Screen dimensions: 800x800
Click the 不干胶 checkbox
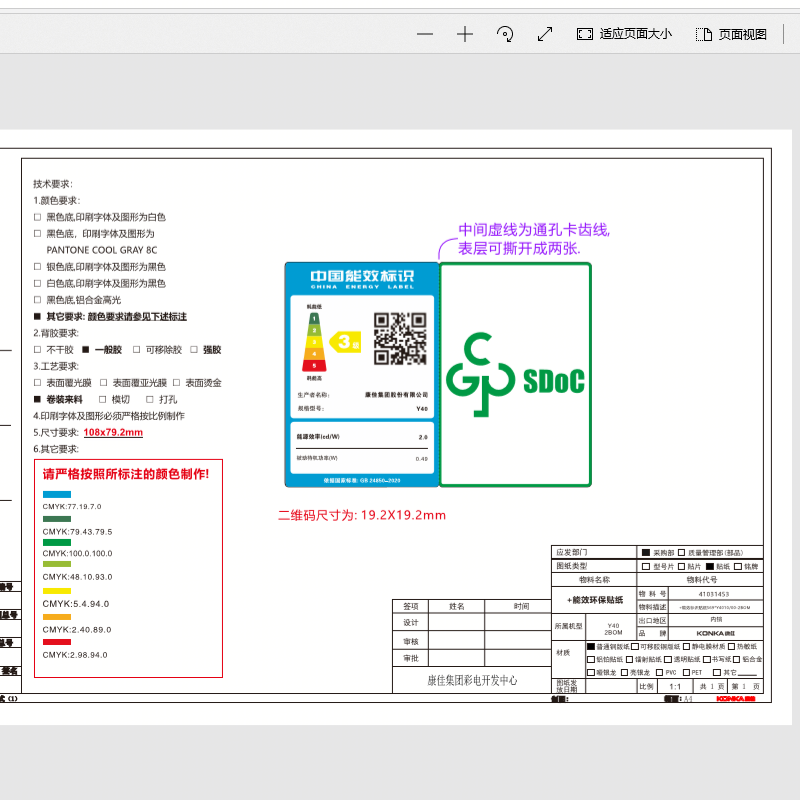[x=37, y=349]
